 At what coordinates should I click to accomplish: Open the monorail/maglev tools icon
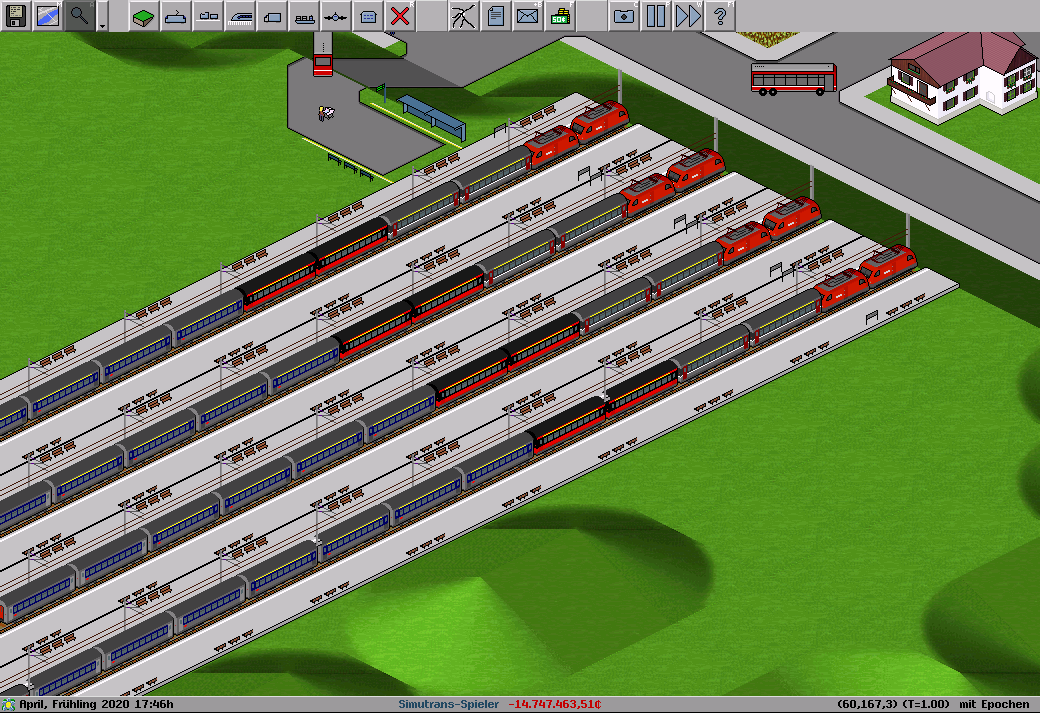pyautogui.click(x=208, y=16)
